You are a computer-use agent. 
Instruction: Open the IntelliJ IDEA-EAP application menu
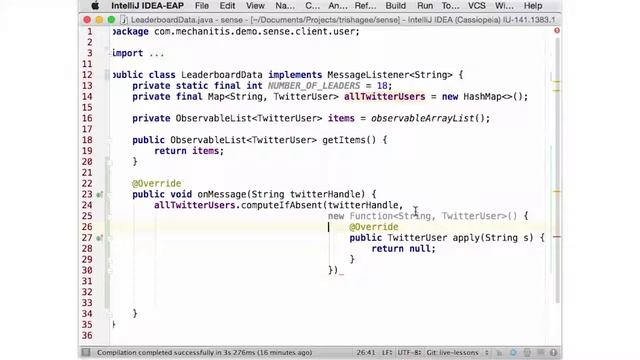tap(147, 6)
